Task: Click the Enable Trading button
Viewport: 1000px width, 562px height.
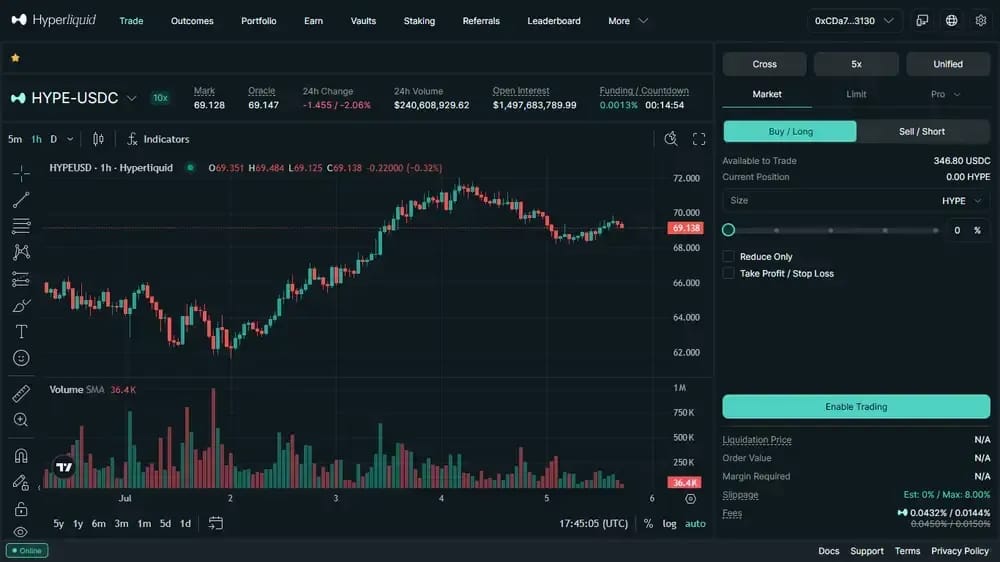Action: tap(856, 406)
